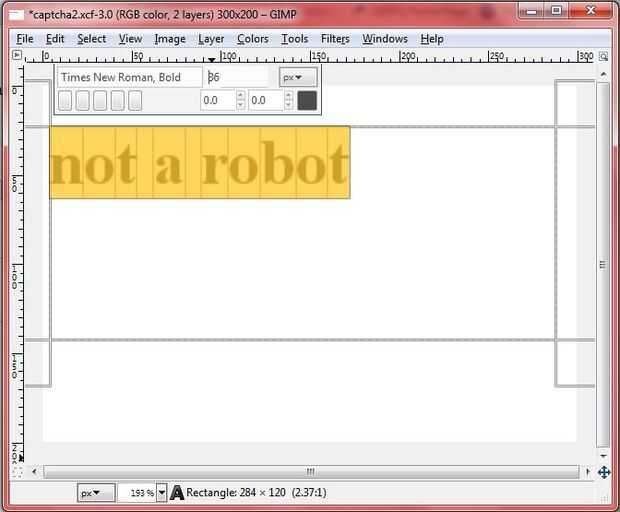Click the 193 % zoom field
Screen dimensions: 620x512
tap(137, 493)
